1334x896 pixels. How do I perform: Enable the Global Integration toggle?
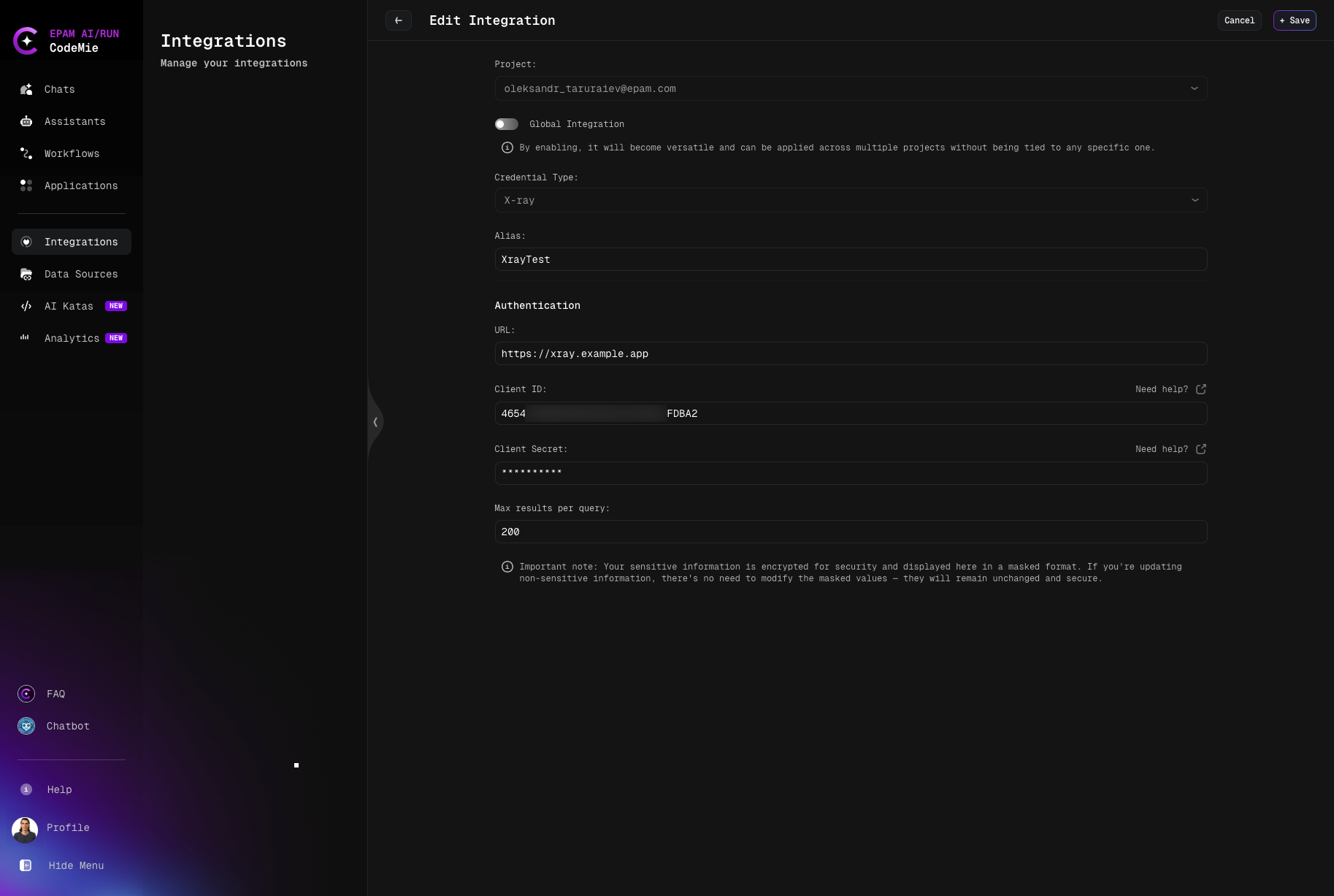point(506,123)
